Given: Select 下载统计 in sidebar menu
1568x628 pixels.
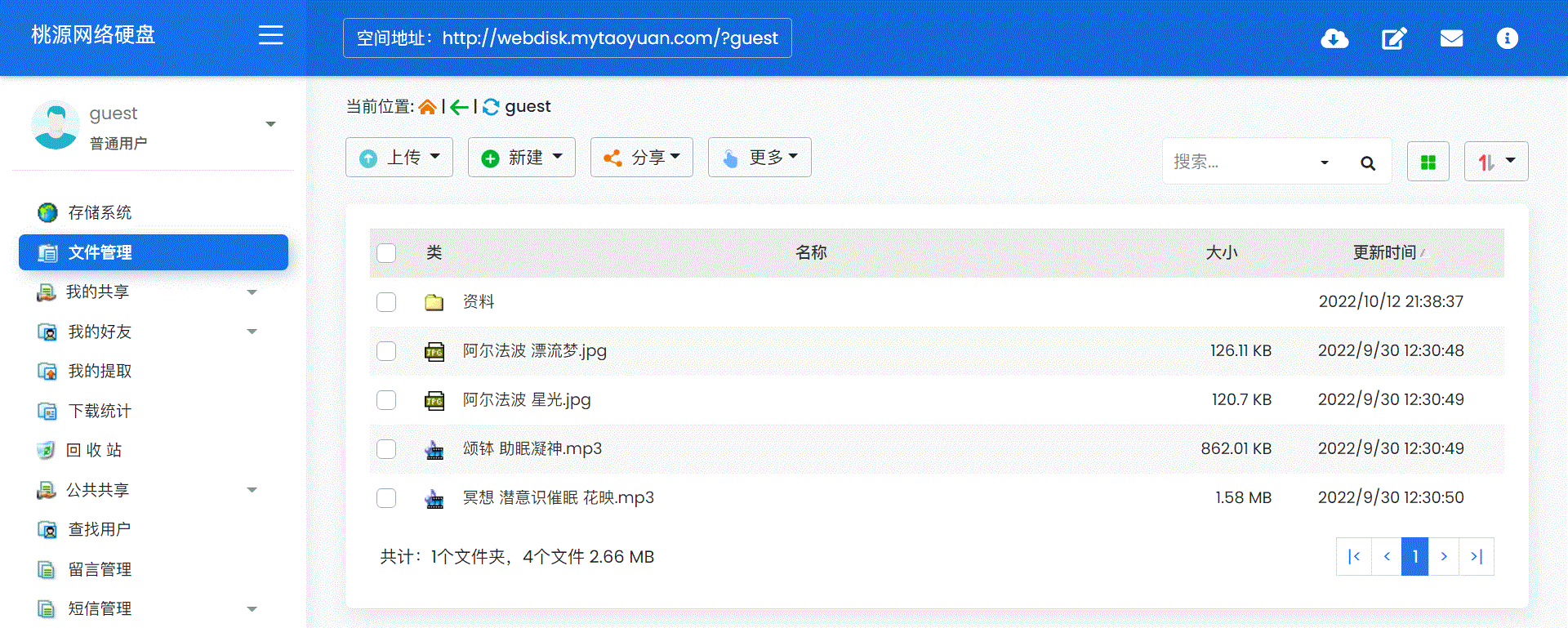Looking at the screenshot, I should tap(99, 411).
